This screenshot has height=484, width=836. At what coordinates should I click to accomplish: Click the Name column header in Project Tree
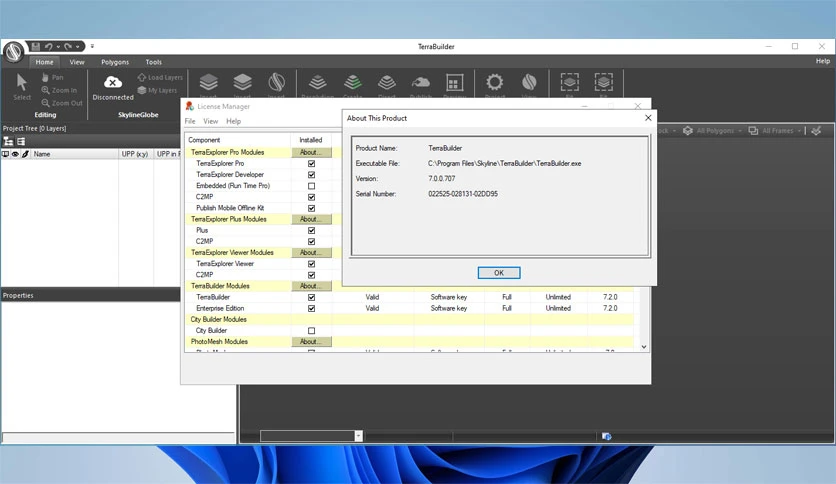(x=74, y=154)
